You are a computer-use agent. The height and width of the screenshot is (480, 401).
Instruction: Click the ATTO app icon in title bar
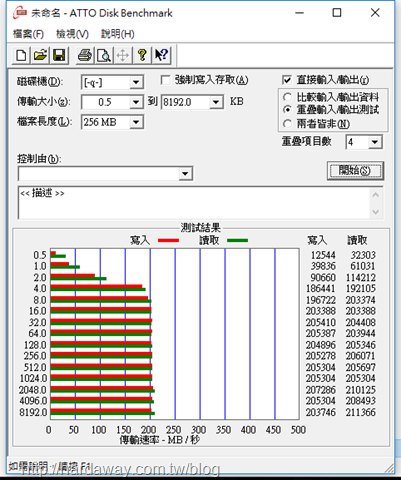point(20,13)
